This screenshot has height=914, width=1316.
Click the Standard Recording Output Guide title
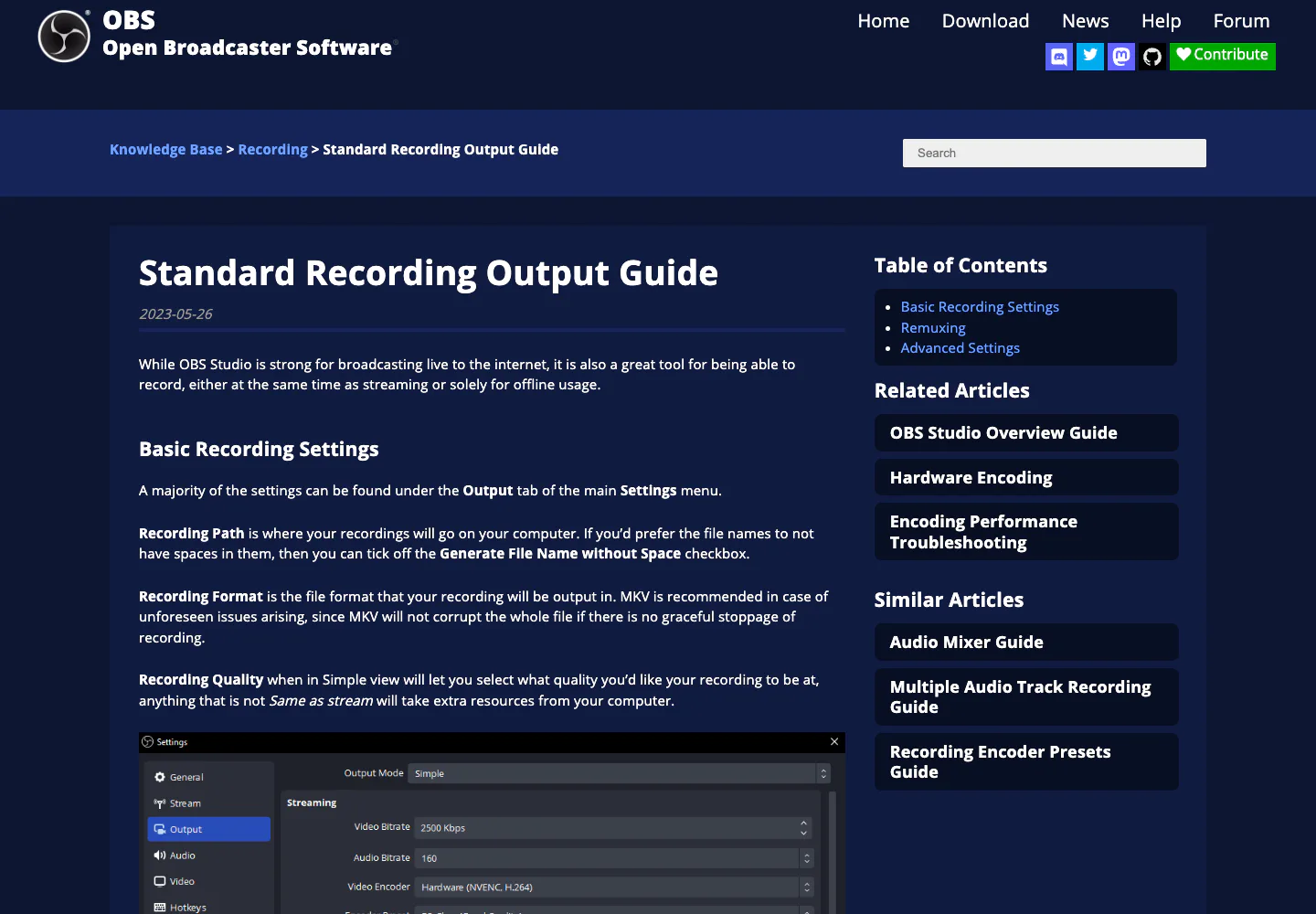coord(429,273)
